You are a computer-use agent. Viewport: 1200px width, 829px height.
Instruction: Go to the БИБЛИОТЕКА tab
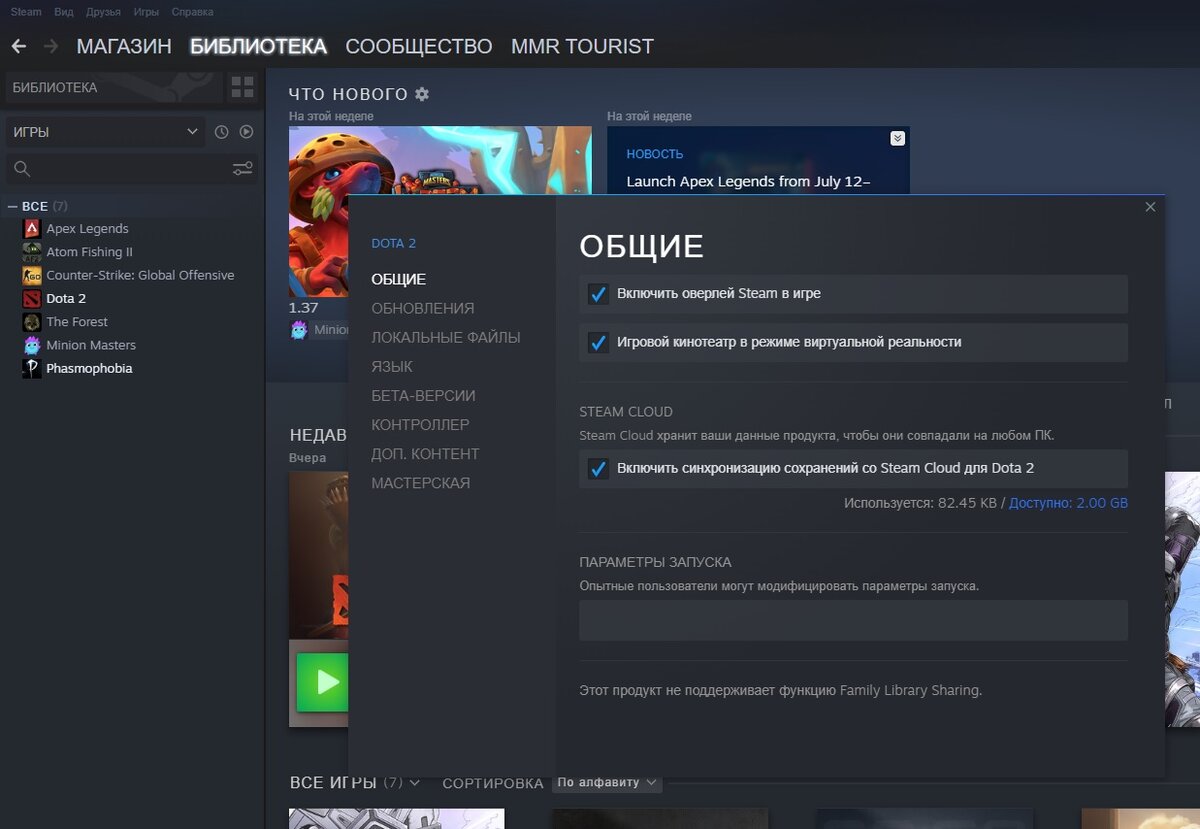coord(258,46)
